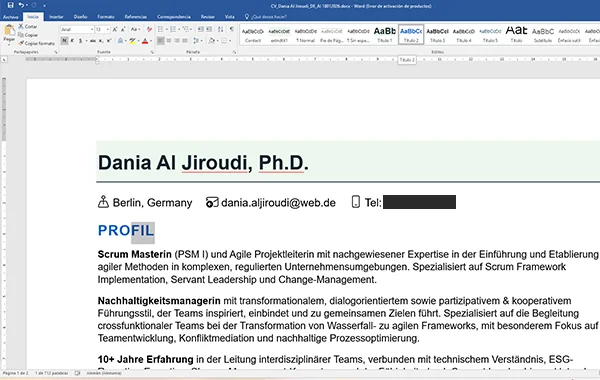The height and width of the screenshot is (380, 600).
Task: Click Copiar formato button
Action: [36, 43]
